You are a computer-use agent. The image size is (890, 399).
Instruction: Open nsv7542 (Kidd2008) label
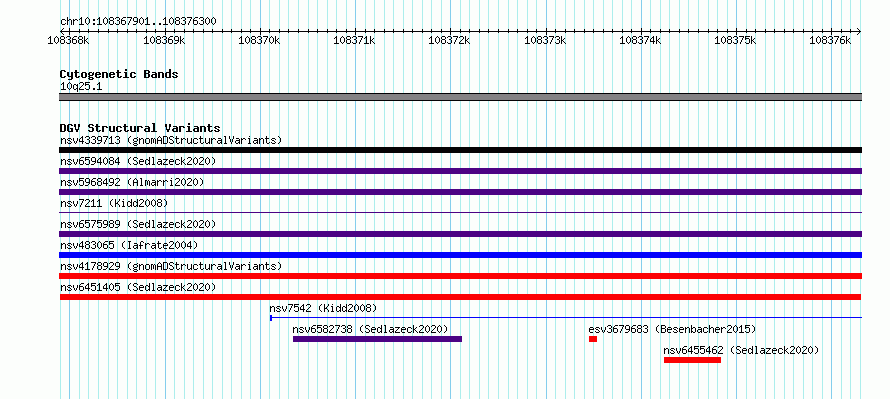coord(324,308)
